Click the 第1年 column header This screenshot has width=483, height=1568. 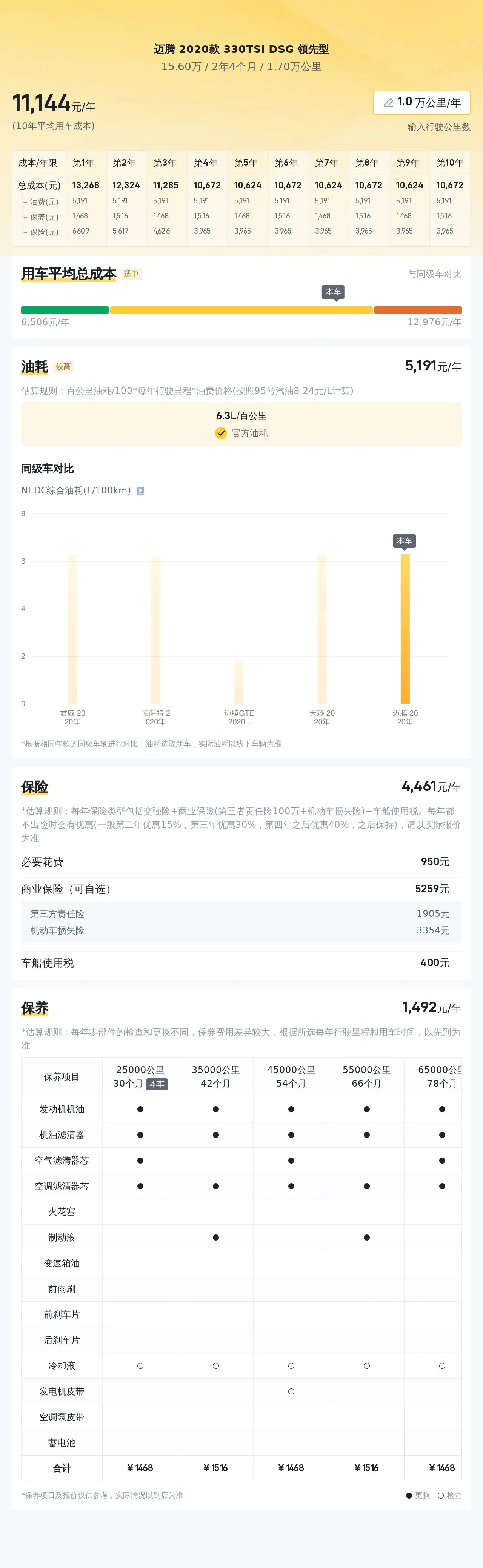[x=83, y=163]
